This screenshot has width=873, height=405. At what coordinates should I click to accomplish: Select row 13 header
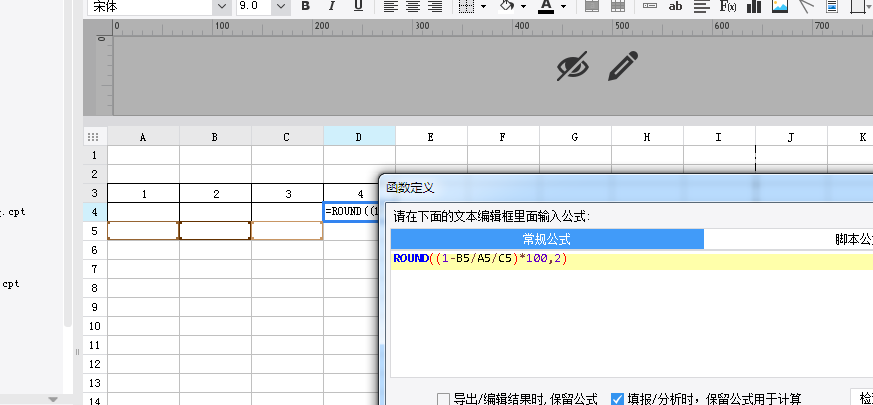[95, 382]
